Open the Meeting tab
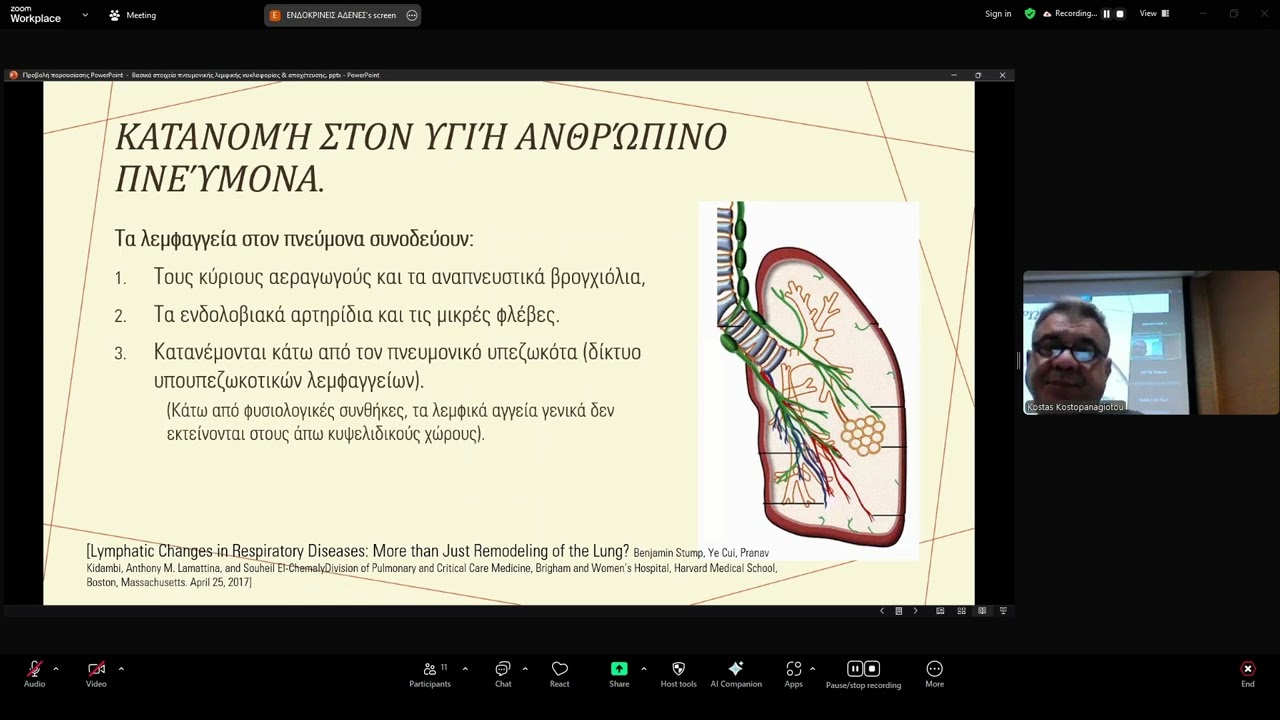 132,15
